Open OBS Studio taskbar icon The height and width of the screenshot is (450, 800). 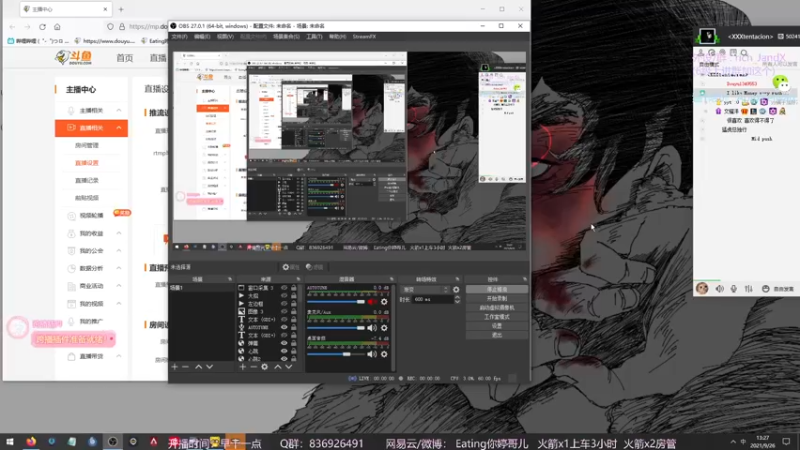coord(113,441)
